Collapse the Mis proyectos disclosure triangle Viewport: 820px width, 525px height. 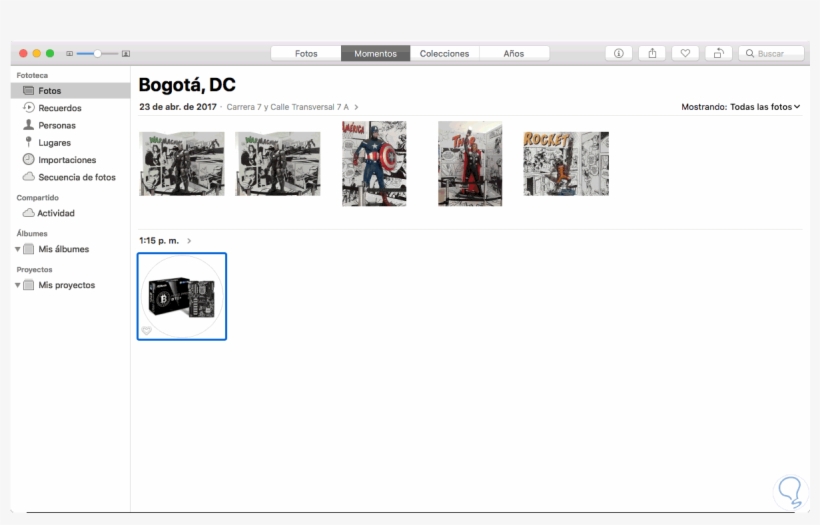18,285
